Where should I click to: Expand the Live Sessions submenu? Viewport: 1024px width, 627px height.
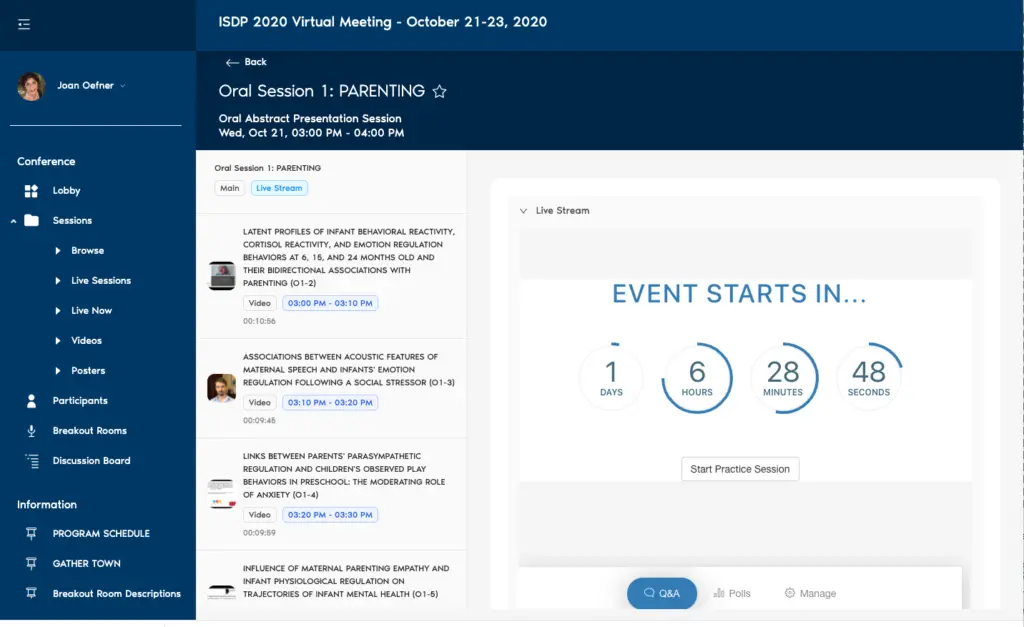click(x=58, y=281)
